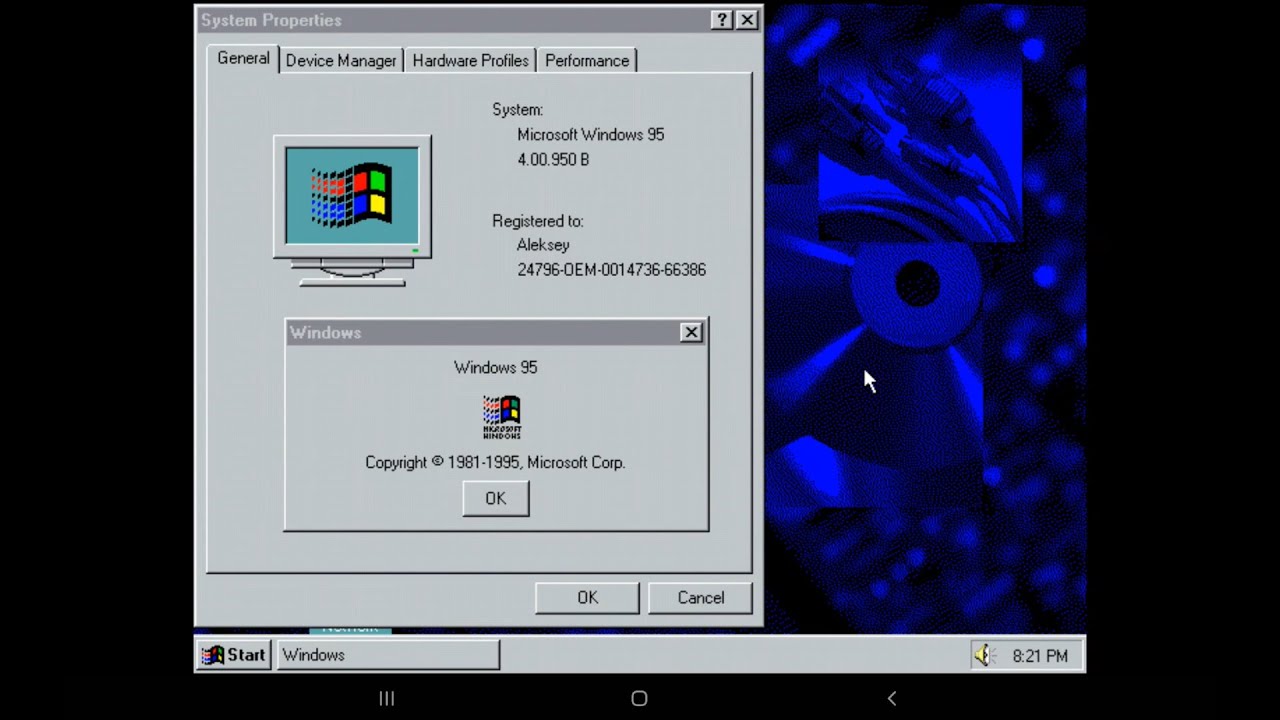The width and height of the screenshot is (1280, 720).
Task: Click the registered name Aleksey
Action: pyautogui.click(x=543, y=245)
